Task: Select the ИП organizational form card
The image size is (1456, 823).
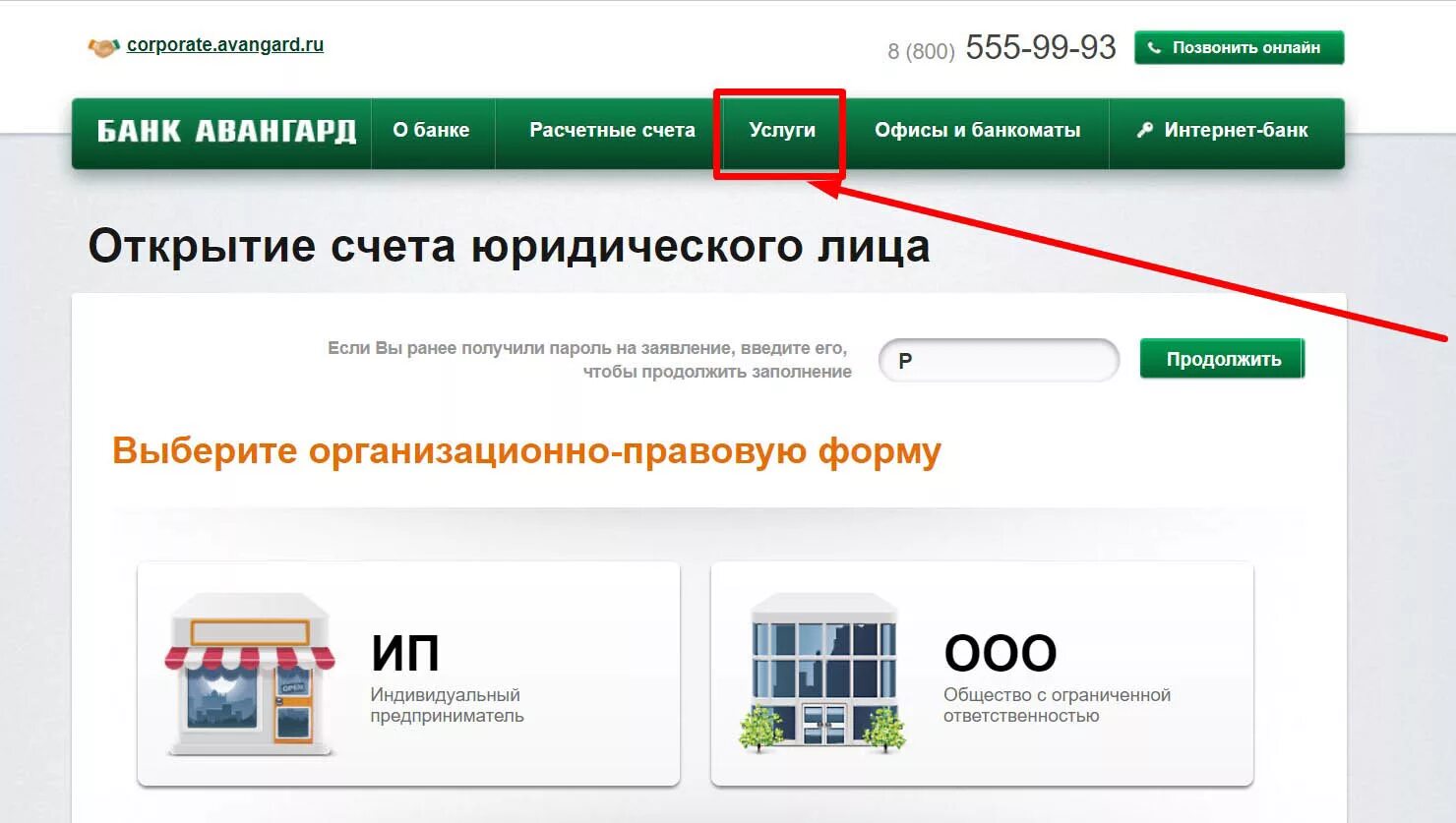Action: click(408, 674)
